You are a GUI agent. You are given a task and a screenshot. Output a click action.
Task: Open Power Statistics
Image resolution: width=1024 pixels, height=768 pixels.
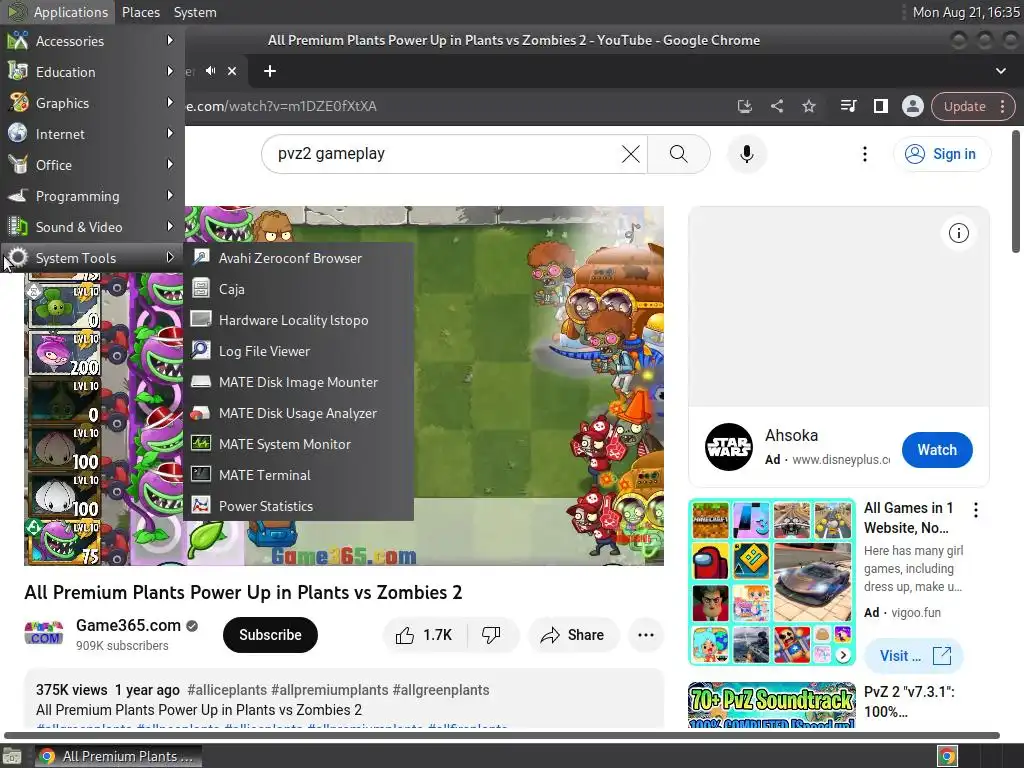click(299, 506)
